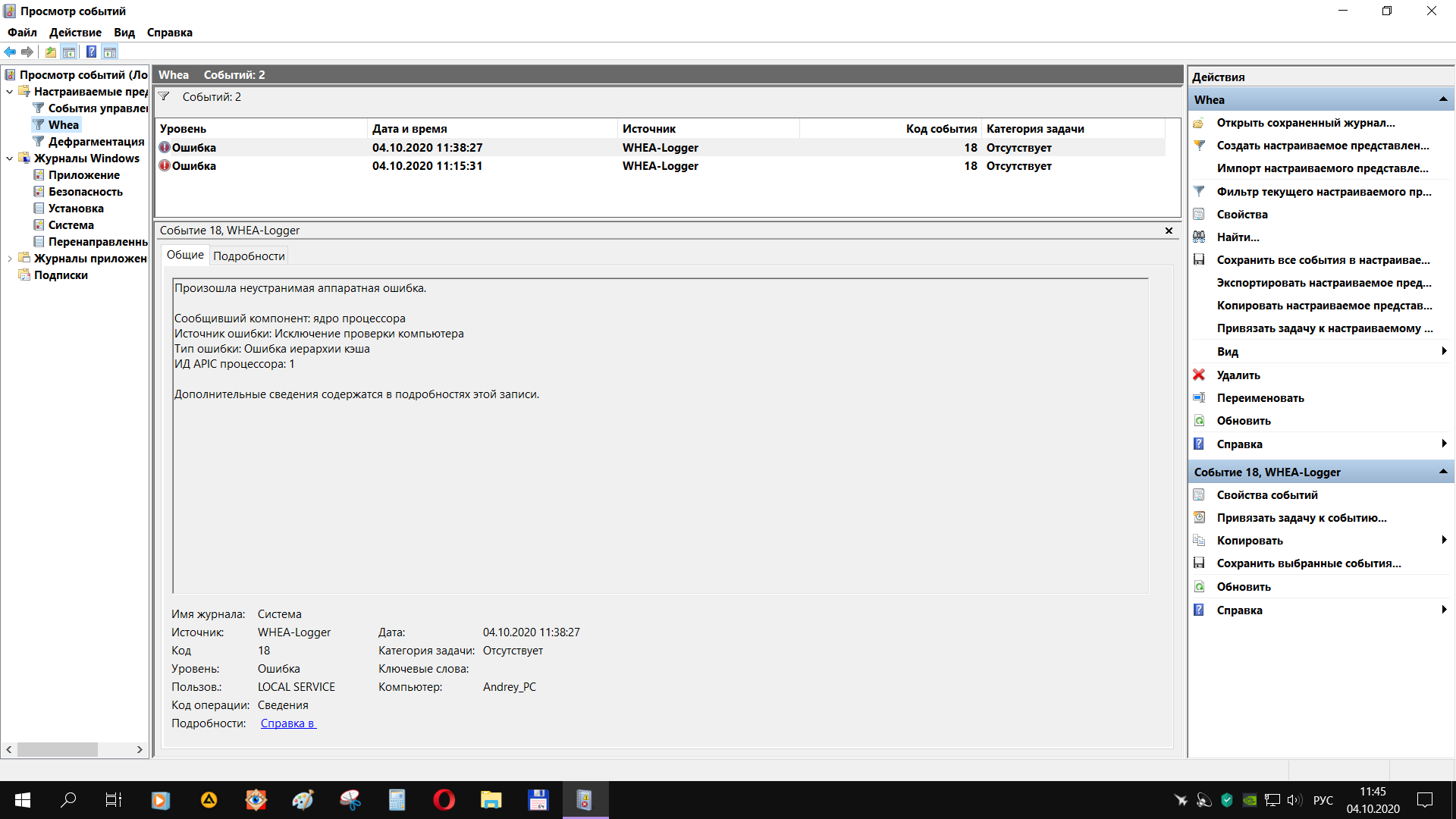Select the Система log in tree

tap(71, 225)
